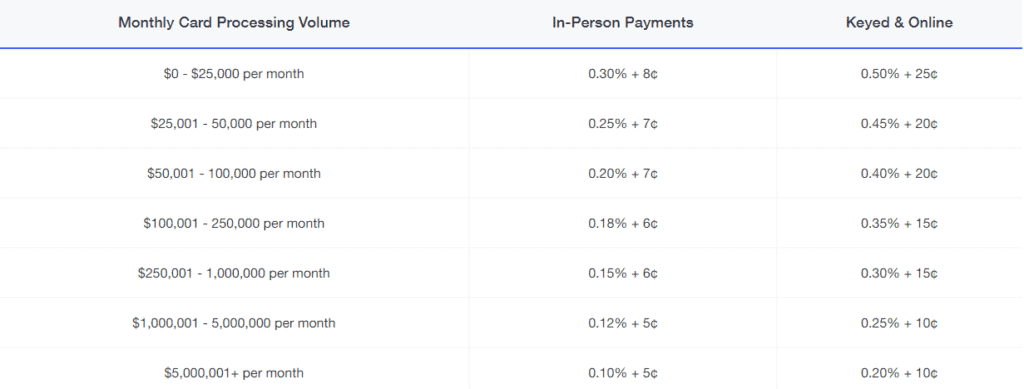
Task: Click the 0.18% + 6¢ in-person rate
Action: (x=622, y=223)
